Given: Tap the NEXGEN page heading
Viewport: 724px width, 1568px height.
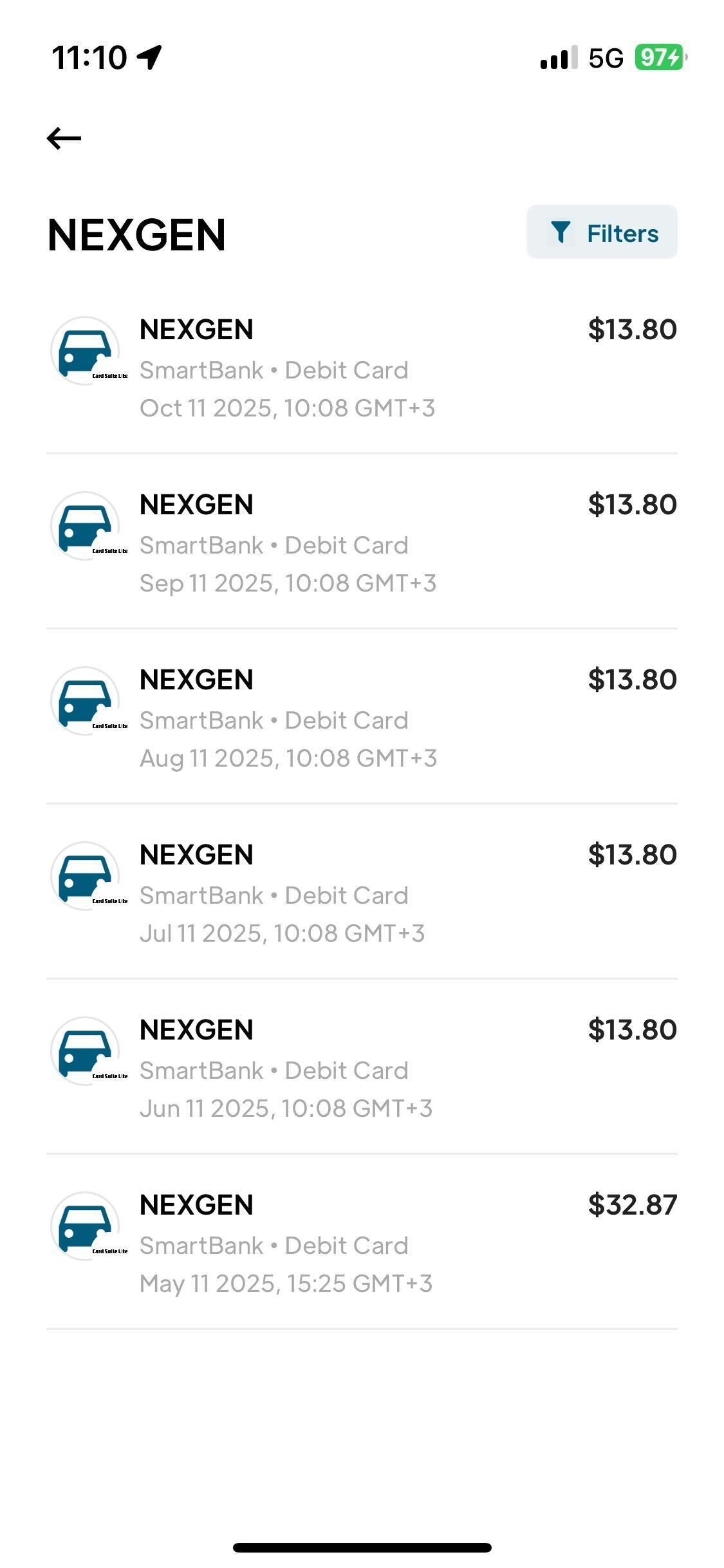Looking at the screenshot, I should point(136,235).
